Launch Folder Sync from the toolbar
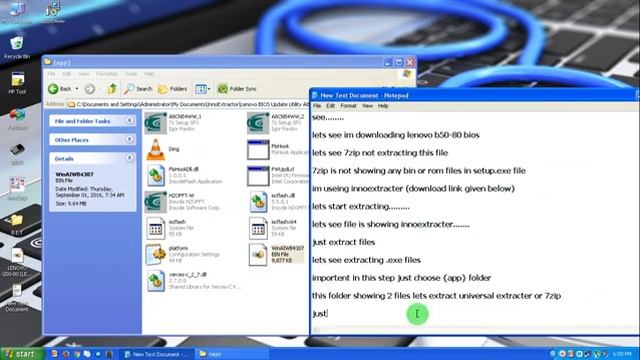Screen dimensions: 640x360 tap(237, 89)
